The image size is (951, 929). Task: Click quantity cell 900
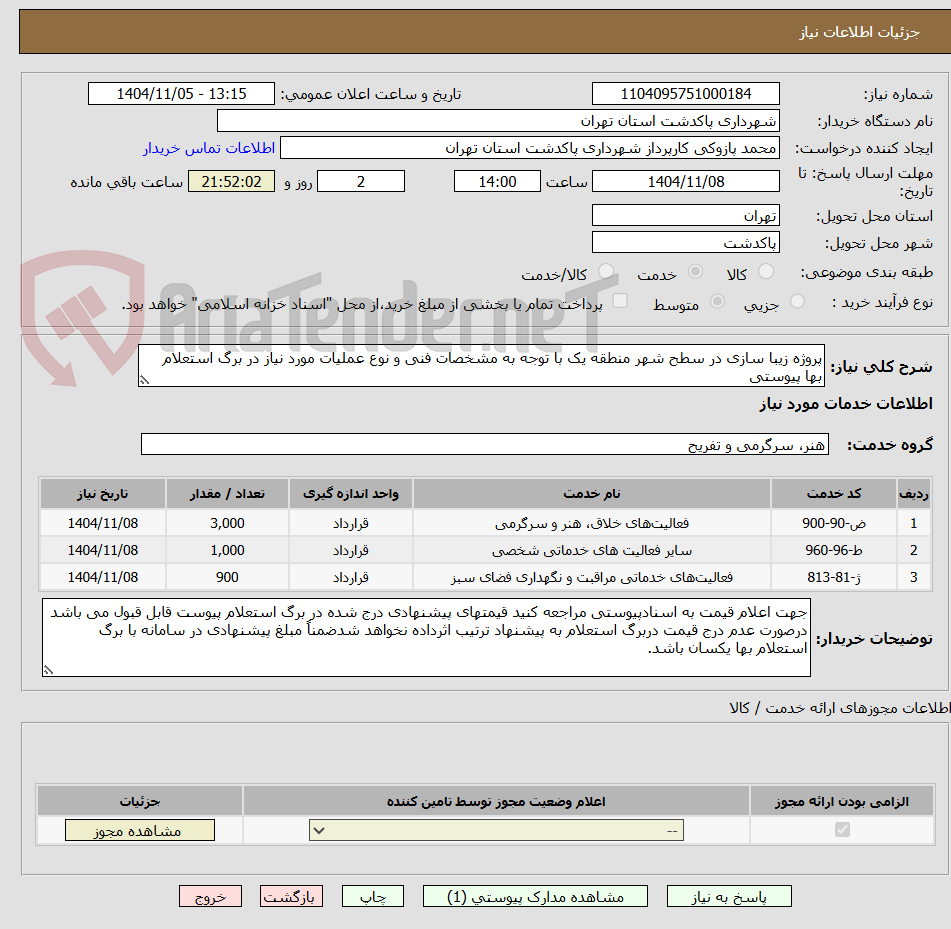click(x=227, y=577)
